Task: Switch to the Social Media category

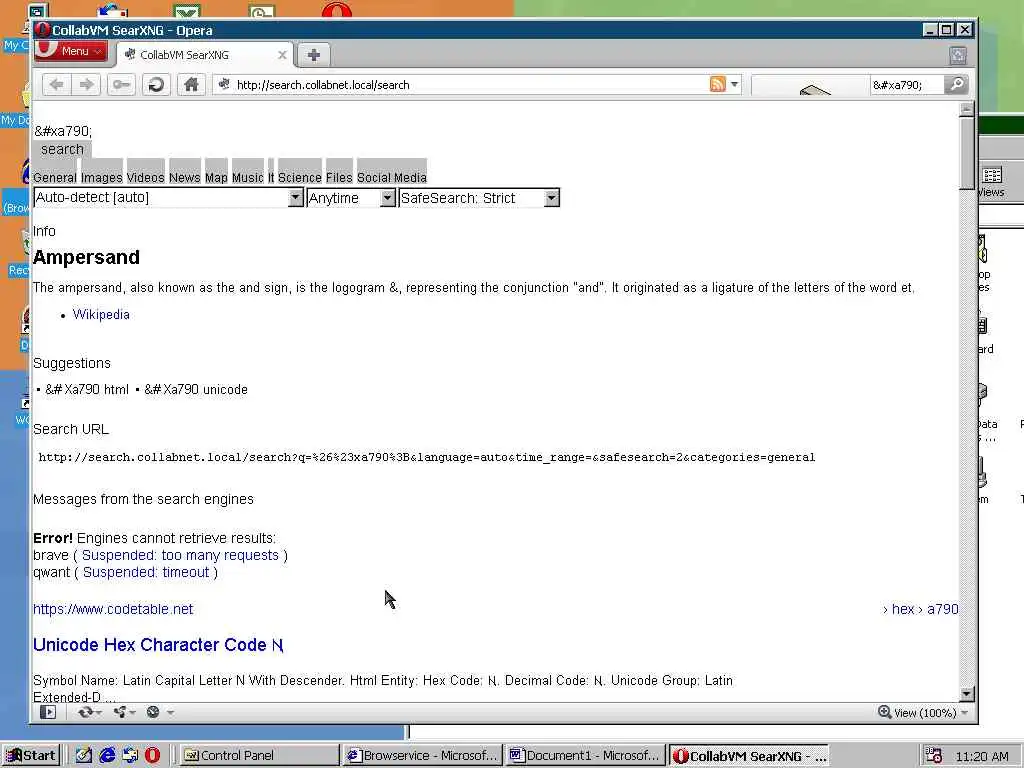Action: (392, 178)
